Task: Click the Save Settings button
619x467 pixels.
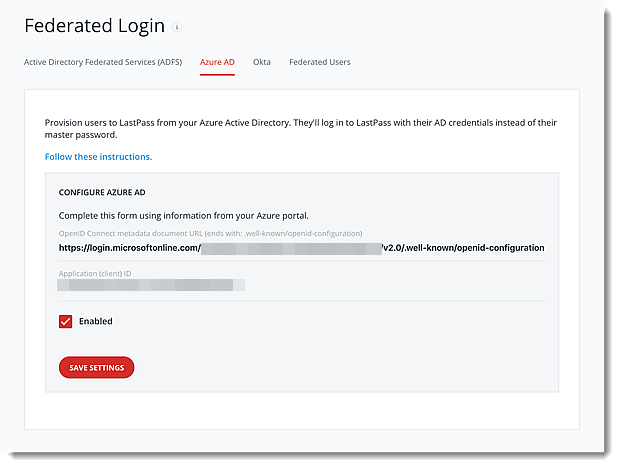Action: point(97,368)
